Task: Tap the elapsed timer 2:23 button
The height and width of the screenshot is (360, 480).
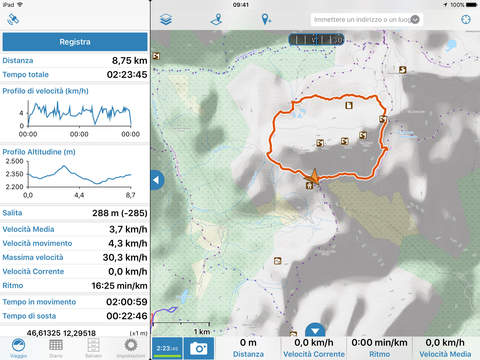Action: click(x=167, y=348)
